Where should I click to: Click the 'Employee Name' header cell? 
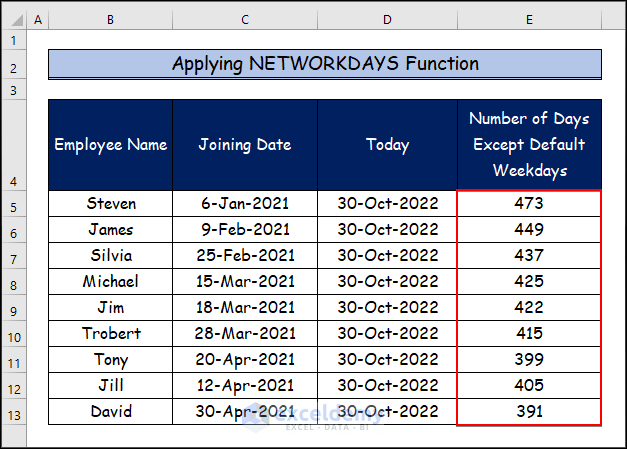(x=111, y=145)
